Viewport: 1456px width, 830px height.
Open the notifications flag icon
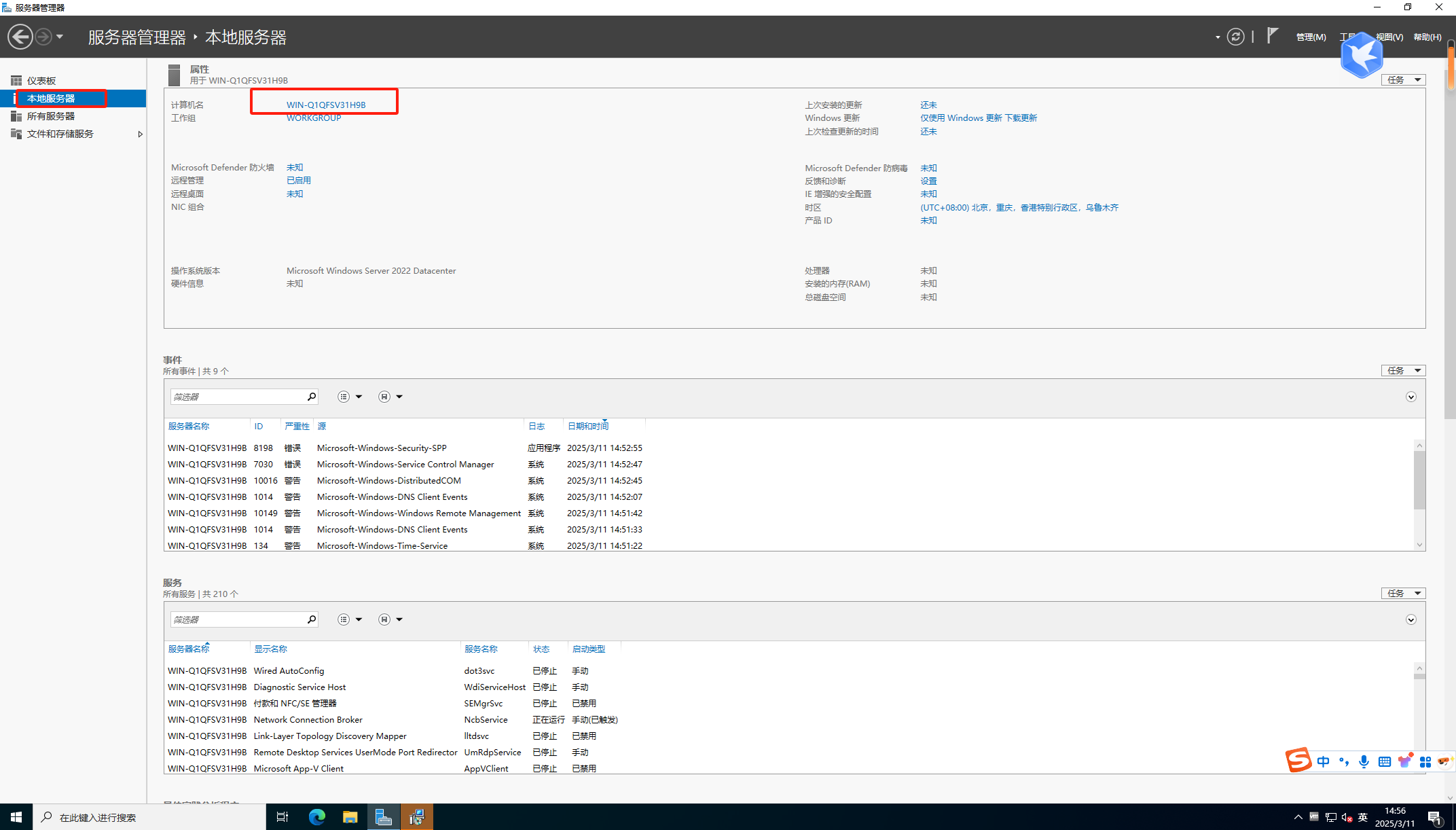(1272, 35)
